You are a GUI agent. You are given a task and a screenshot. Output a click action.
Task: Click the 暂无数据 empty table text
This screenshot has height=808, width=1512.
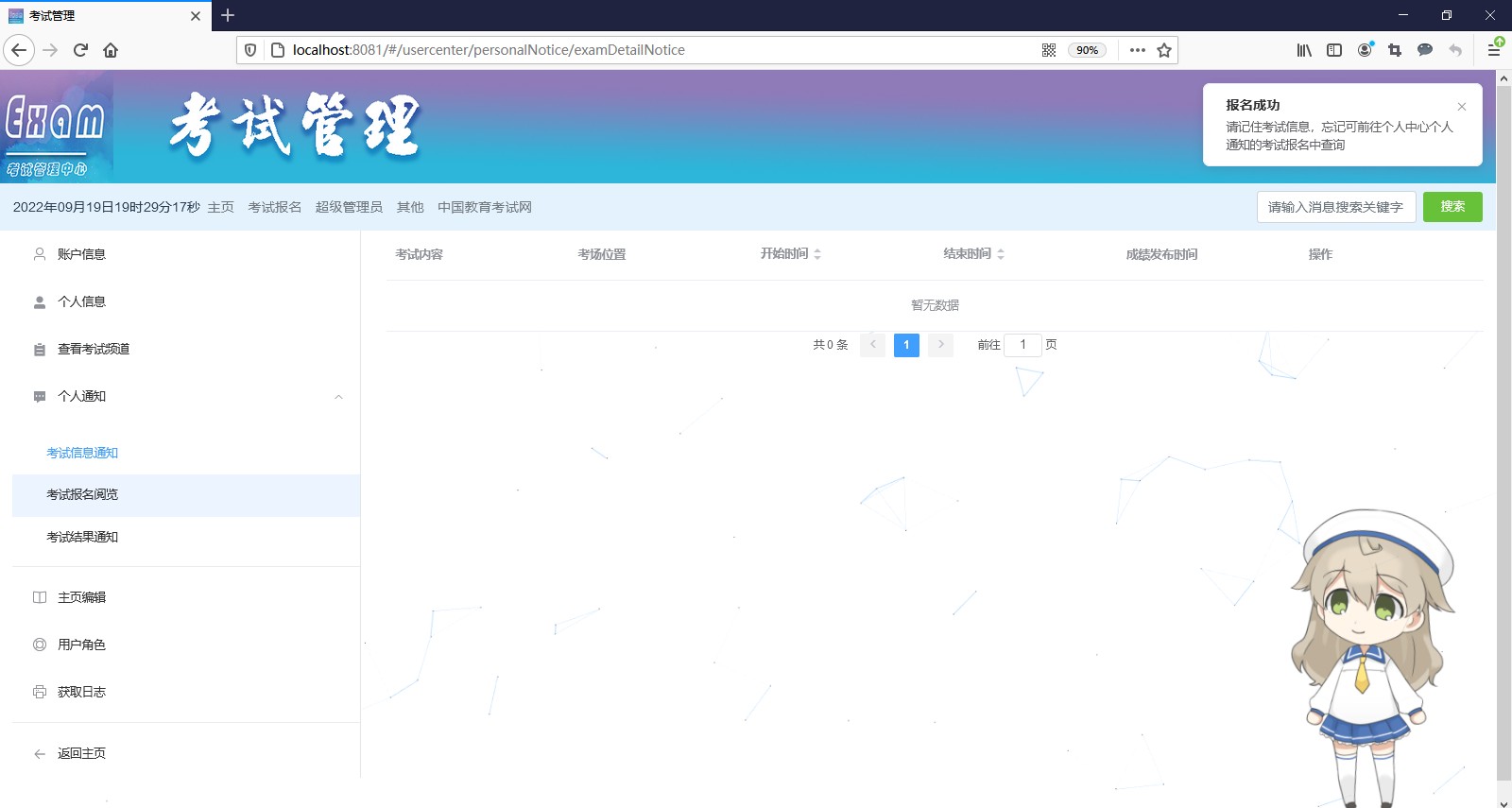pyautogui.click(x=935, y=305)
